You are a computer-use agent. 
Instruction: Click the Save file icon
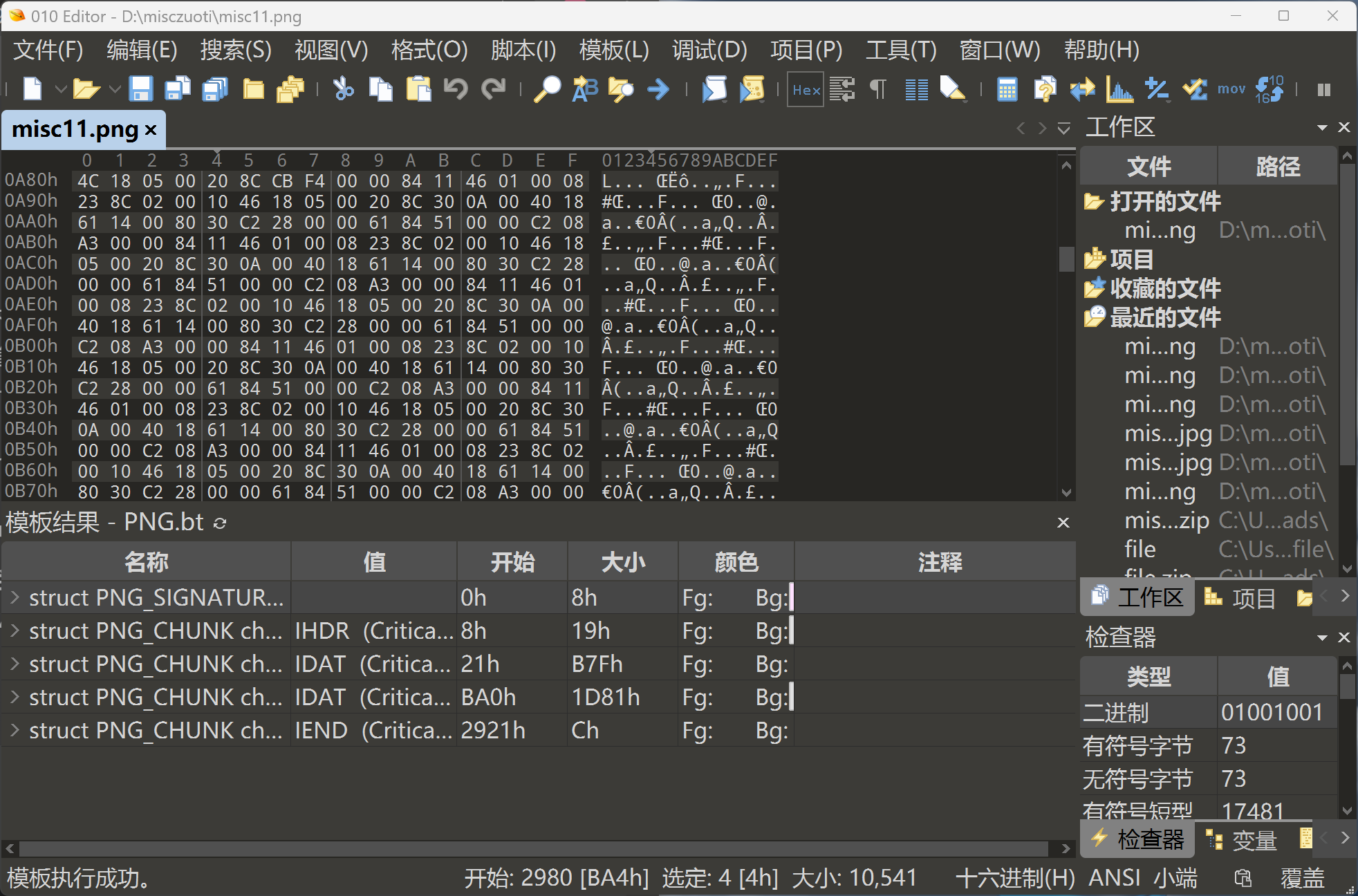click(x=140, y=89)
